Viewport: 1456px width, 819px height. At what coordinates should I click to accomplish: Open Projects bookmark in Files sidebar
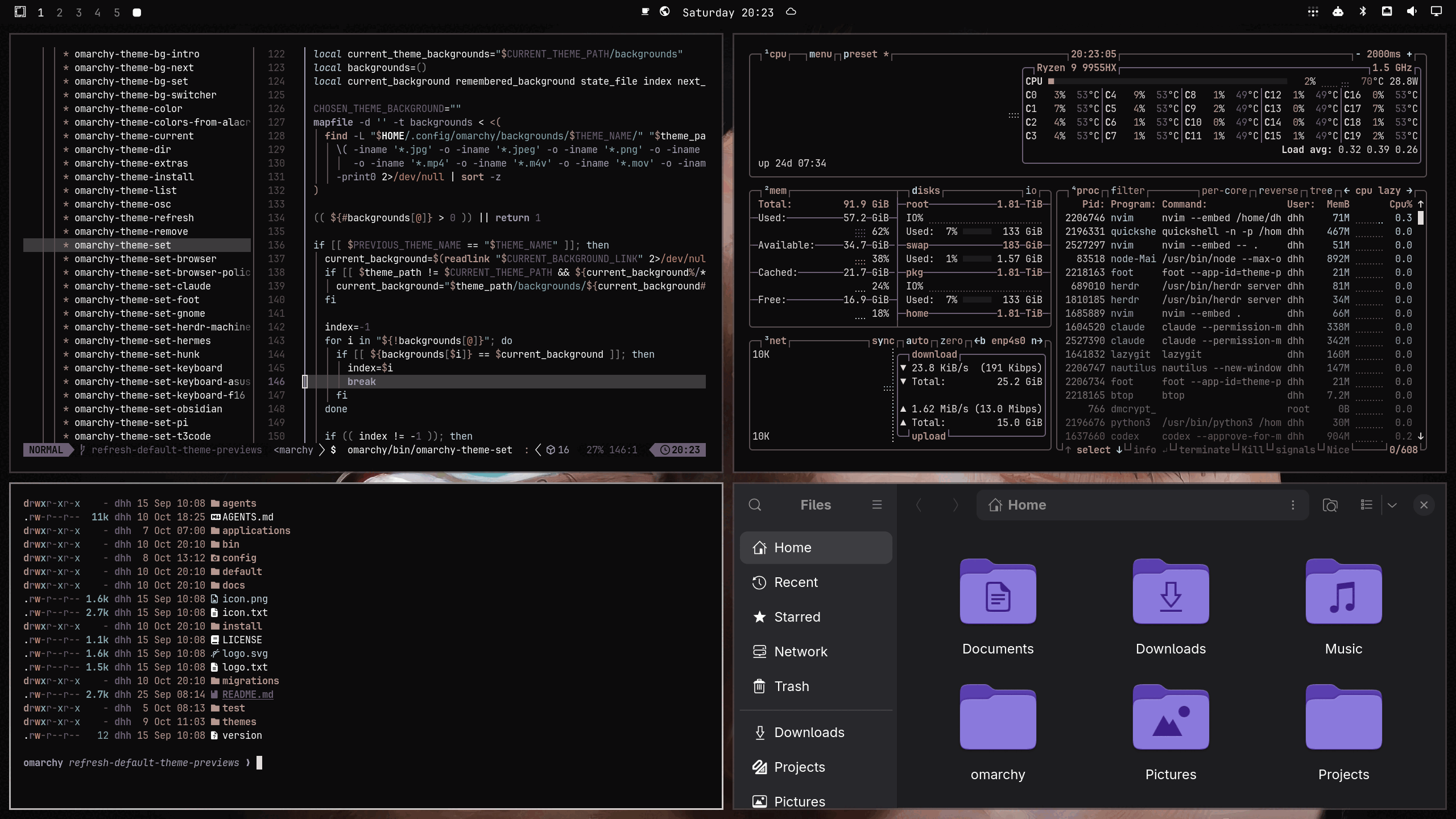point(816,767)
